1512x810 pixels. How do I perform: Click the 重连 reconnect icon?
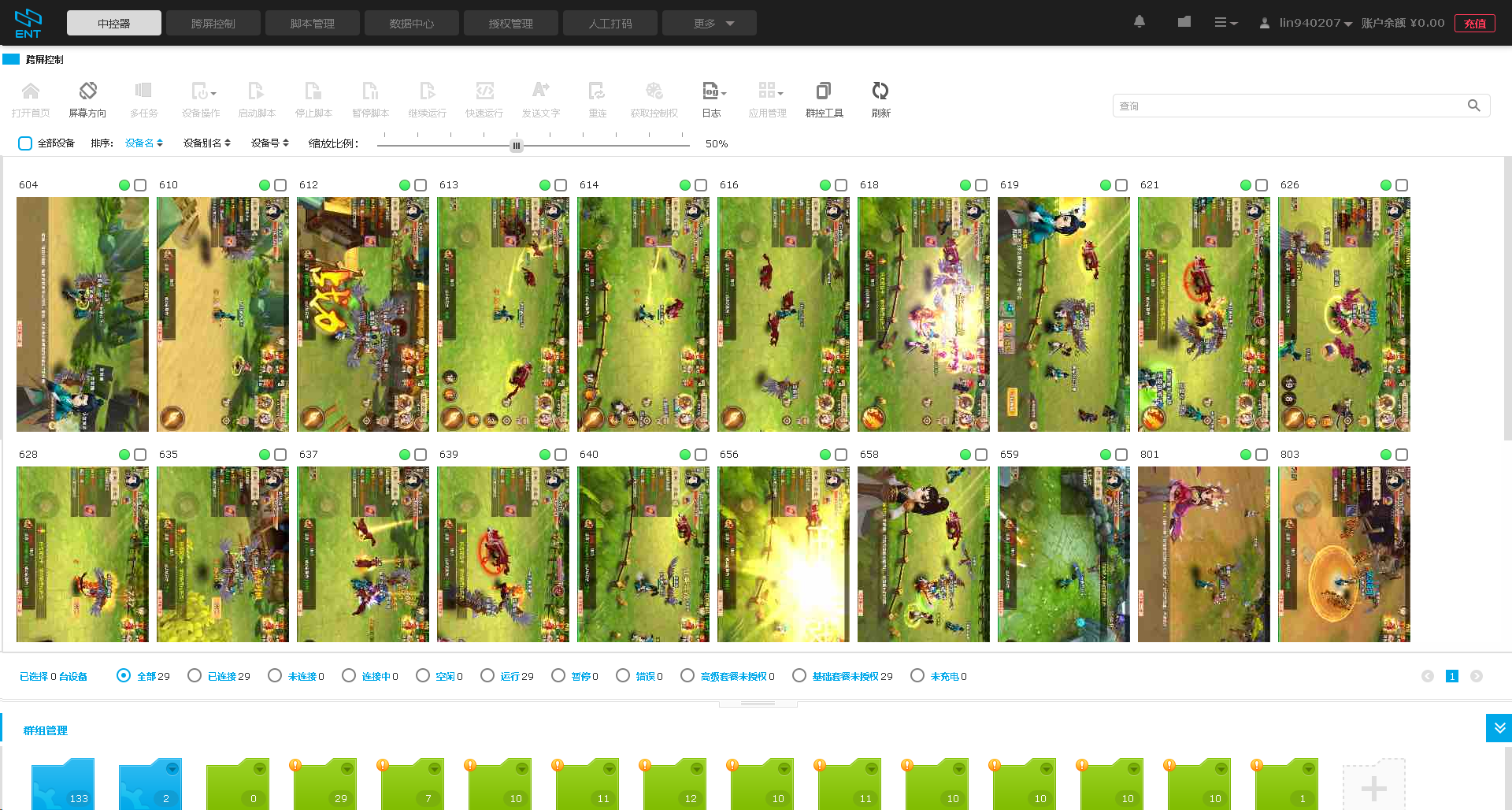tap(597, 91)
